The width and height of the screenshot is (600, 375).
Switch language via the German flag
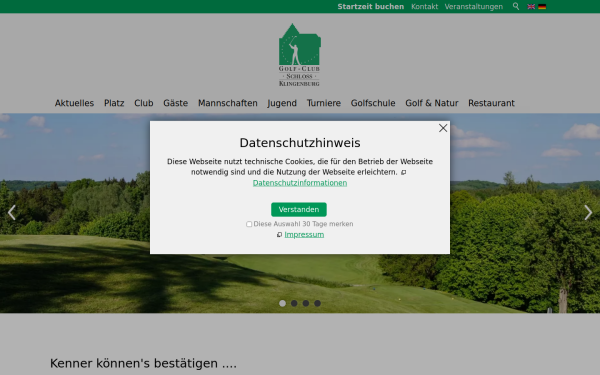[x=542, y=7]
